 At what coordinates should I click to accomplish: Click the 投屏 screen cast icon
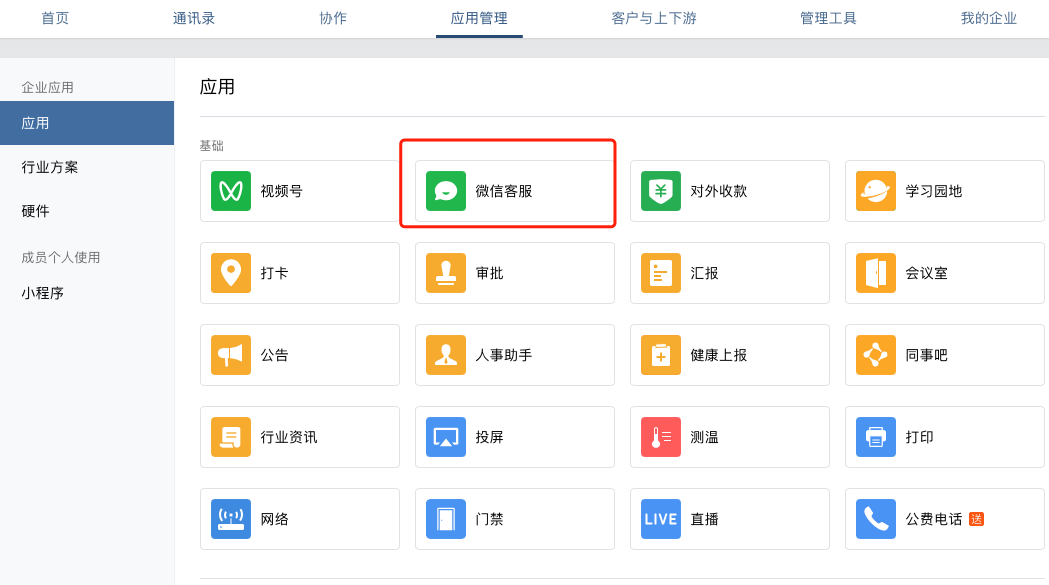[446, 436]
